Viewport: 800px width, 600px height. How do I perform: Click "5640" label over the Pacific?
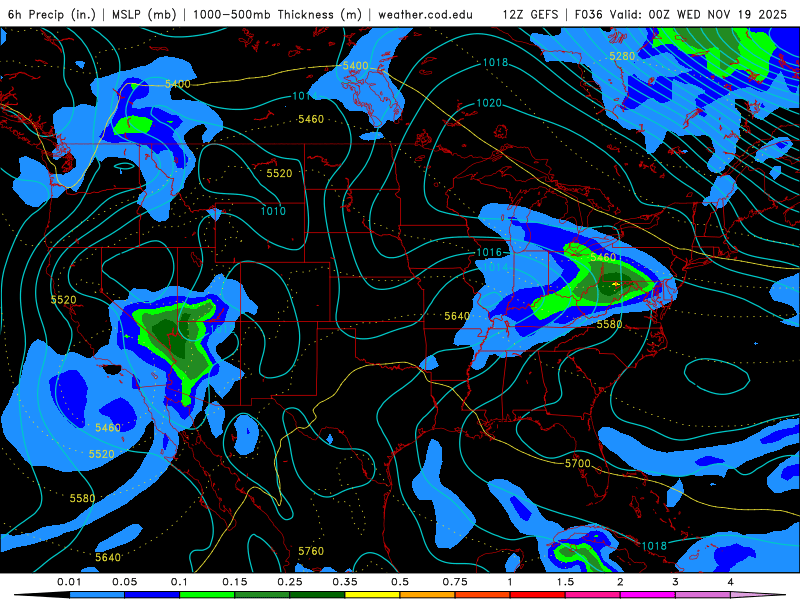108,557
